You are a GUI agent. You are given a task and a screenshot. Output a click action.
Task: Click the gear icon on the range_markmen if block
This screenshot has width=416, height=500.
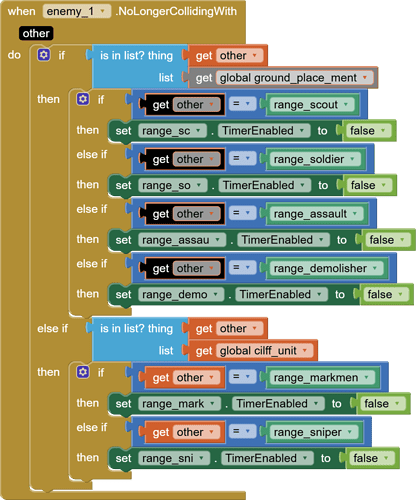83,372
